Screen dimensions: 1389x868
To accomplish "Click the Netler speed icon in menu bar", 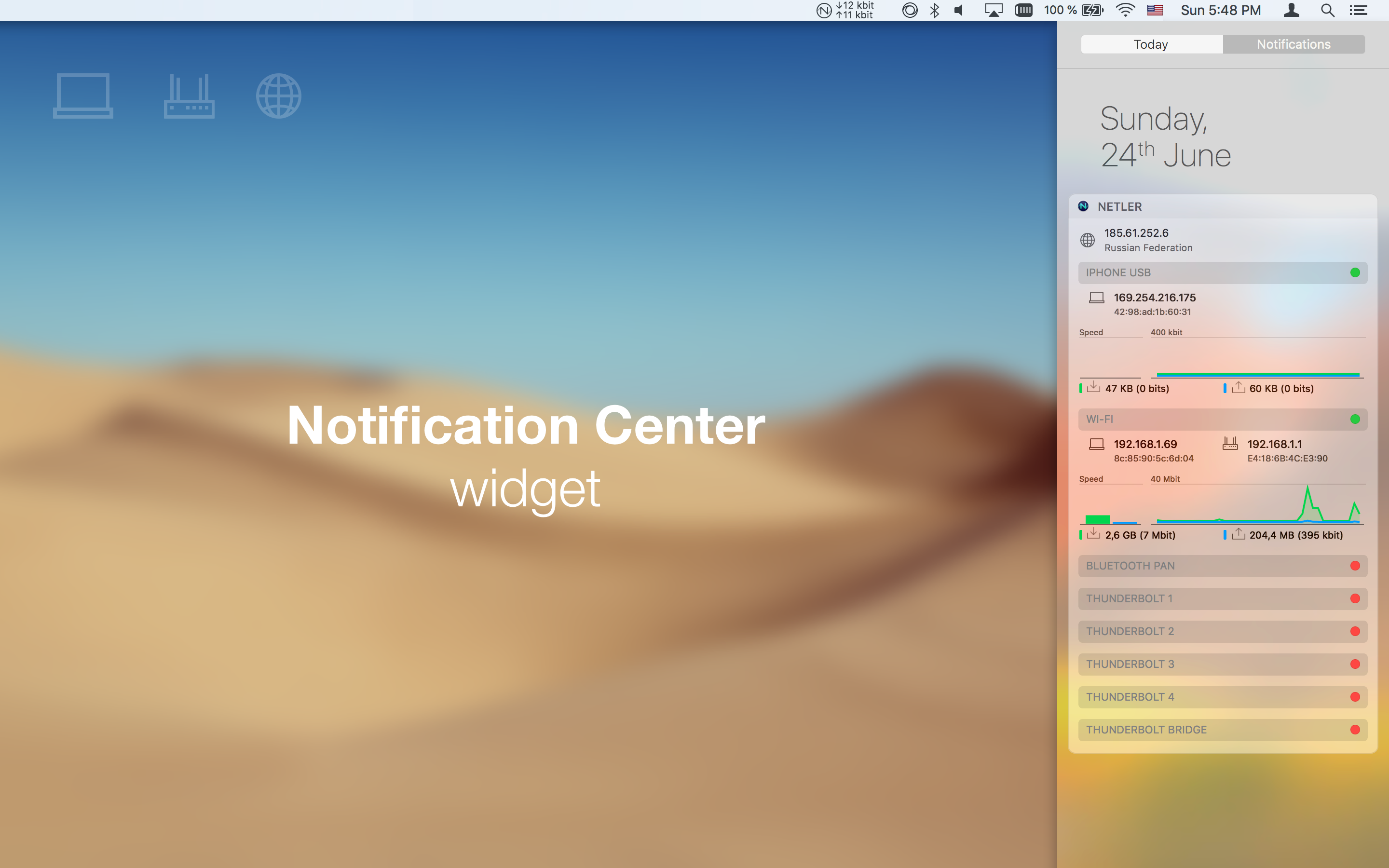I will click(x=824, y=10).
